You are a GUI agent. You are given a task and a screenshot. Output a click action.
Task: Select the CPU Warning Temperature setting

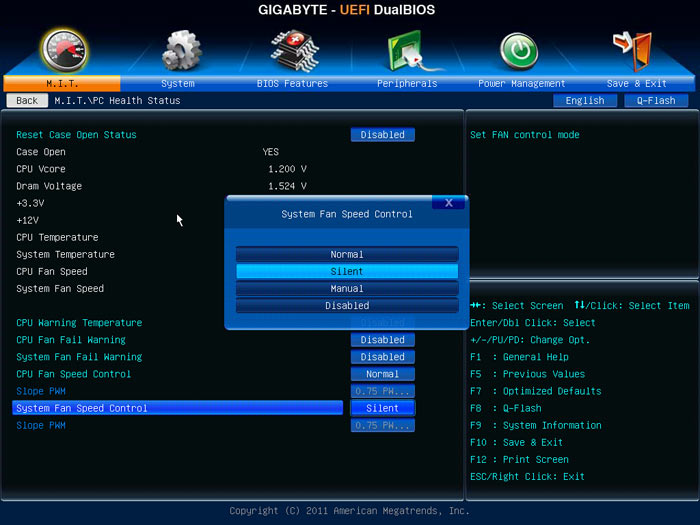coord(79,322)
